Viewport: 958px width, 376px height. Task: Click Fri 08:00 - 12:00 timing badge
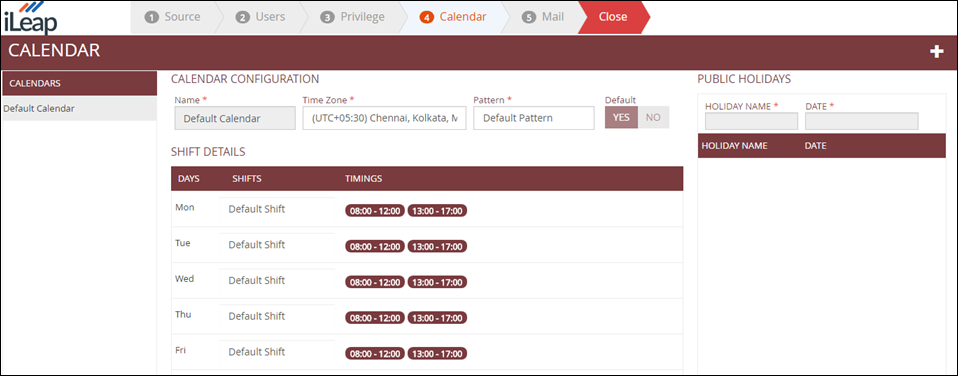375,354
